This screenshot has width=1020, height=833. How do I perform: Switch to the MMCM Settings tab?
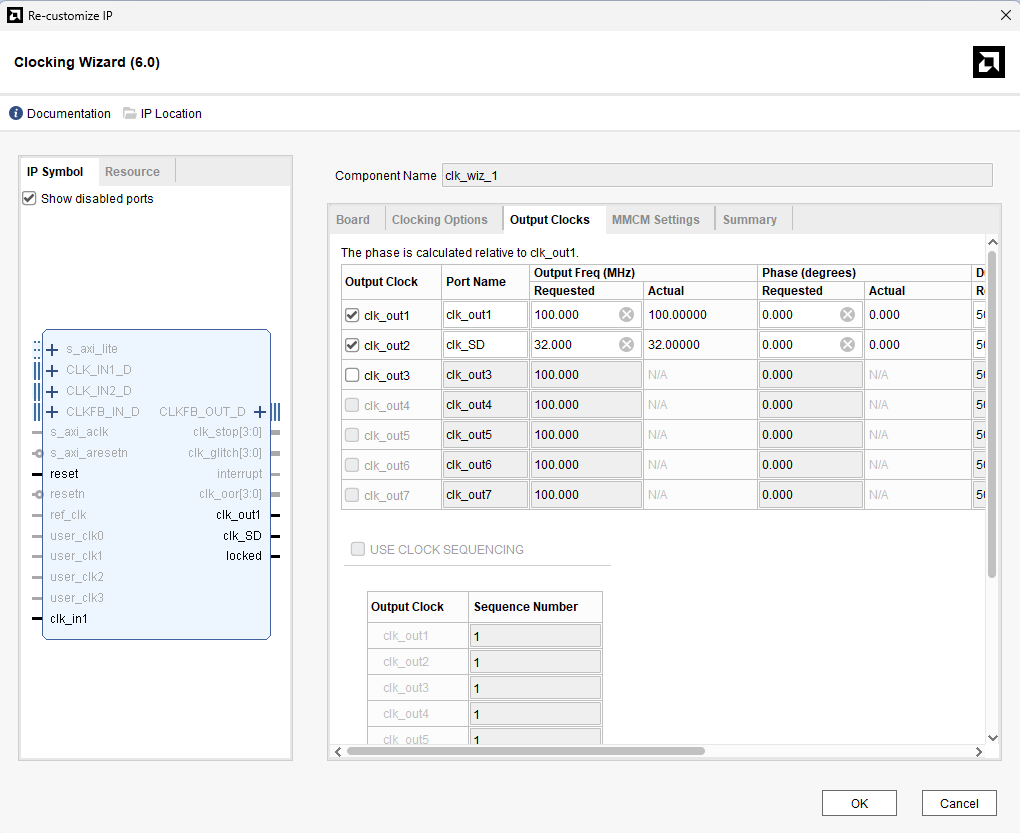tap(655, 220)
